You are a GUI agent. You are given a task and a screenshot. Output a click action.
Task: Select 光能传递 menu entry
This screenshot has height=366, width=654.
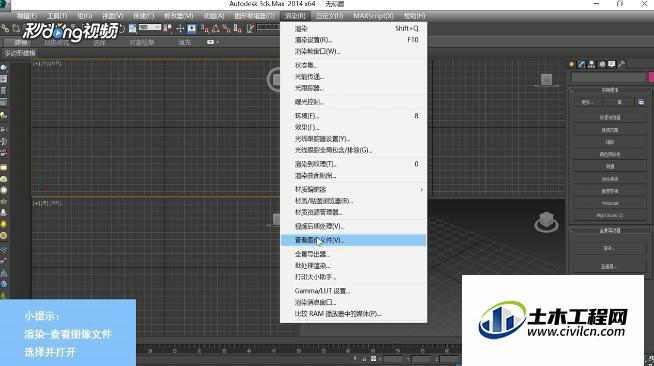point(353,77)
